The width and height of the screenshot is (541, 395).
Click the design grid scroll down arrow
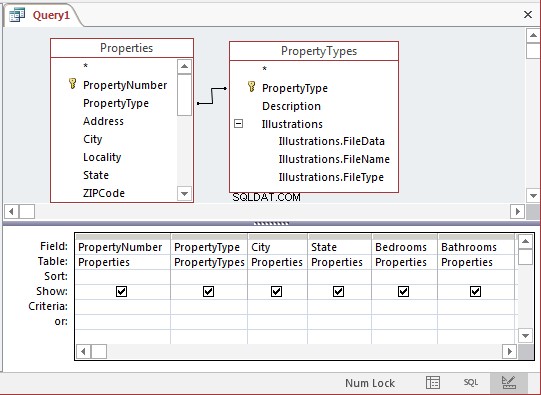pos(525,335)
